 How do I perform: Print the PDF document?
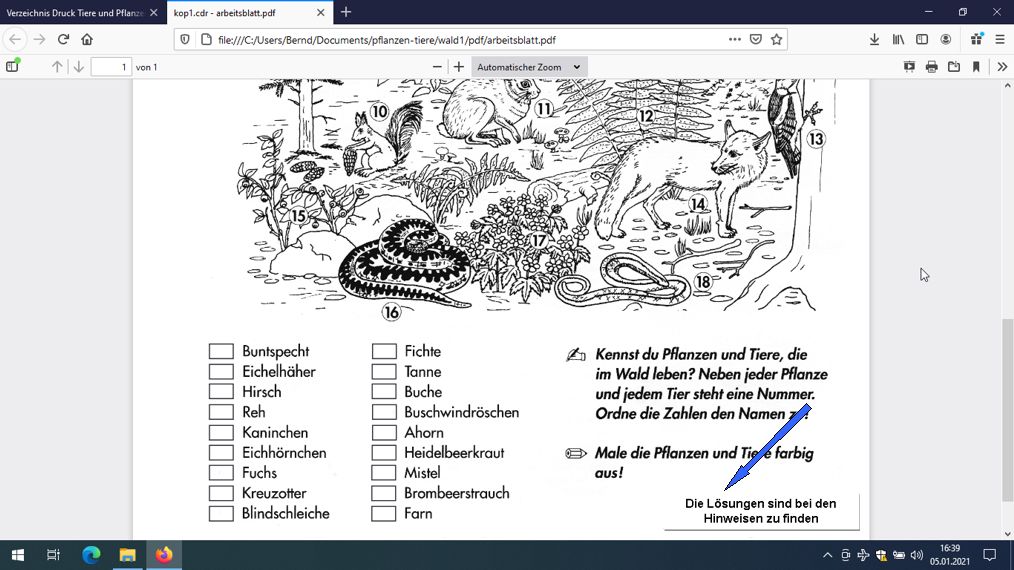(x=931, y=67)
